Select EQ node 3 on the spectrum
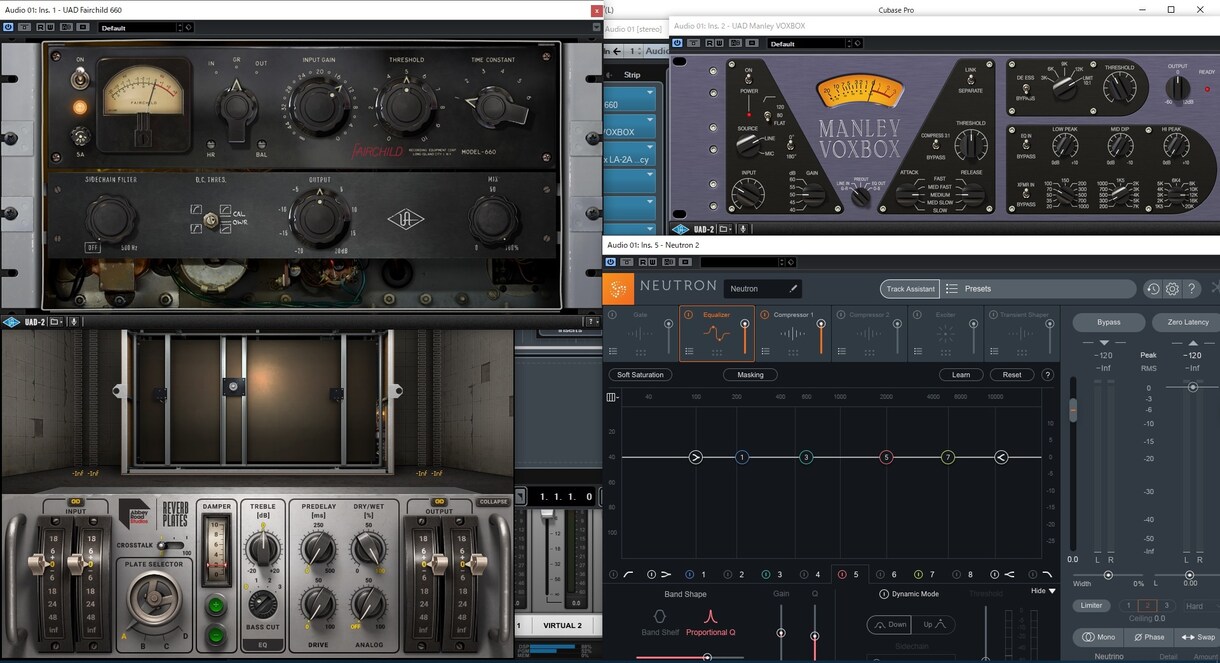This screenshot has height=663, width=1220. click(806, 457)
